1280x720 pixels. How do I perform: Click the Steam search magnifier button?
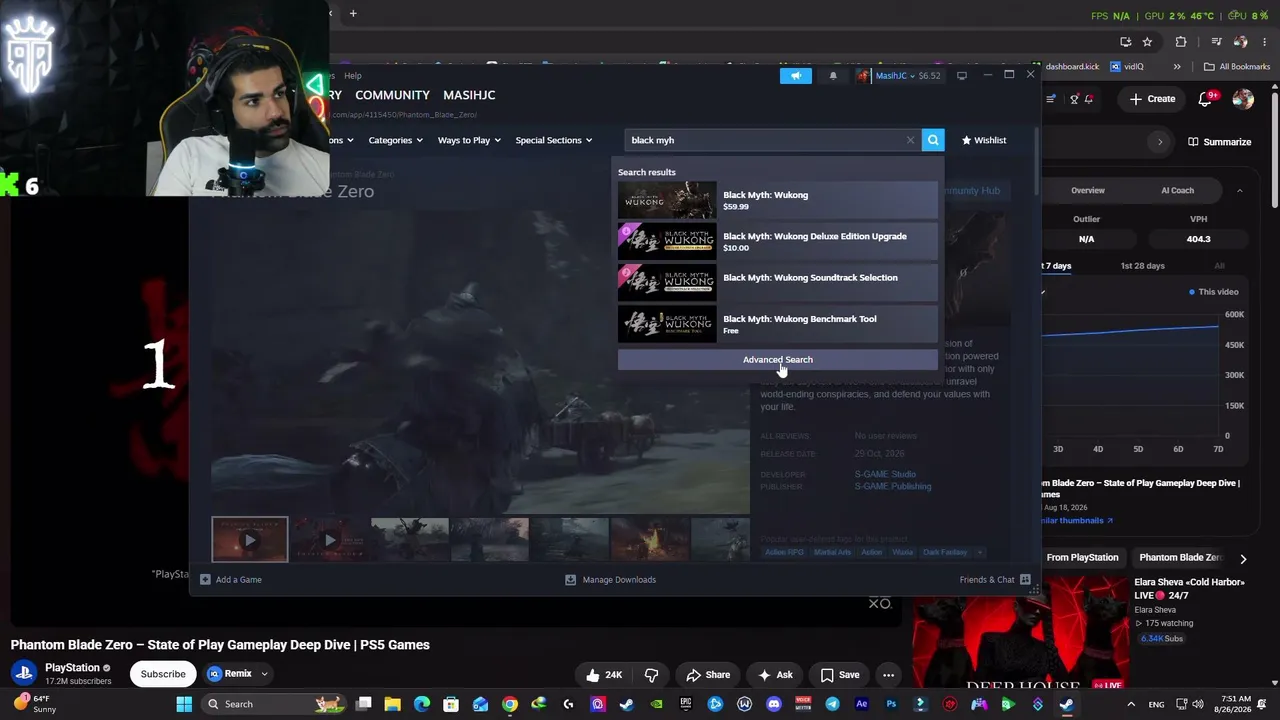[x=933, y=140]
